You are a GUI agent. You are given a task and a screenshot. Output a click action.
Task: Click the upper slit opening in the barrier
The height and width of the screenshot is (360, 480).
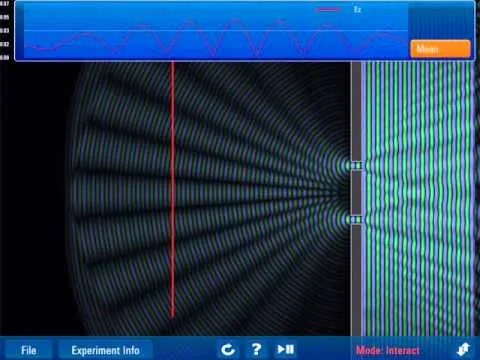click(x=356, y=165)
